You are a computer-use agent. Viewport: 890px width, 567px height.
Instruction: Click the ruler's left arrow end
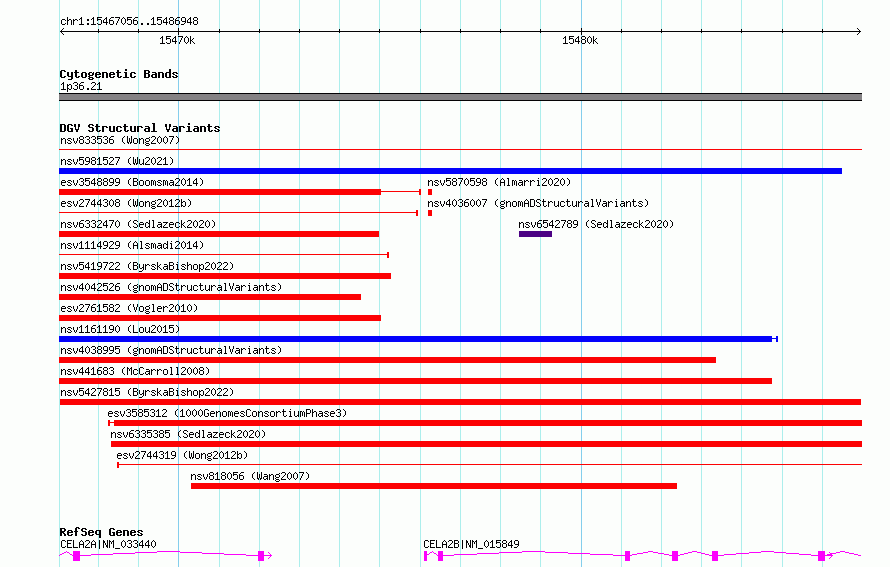tap(62, 31)
